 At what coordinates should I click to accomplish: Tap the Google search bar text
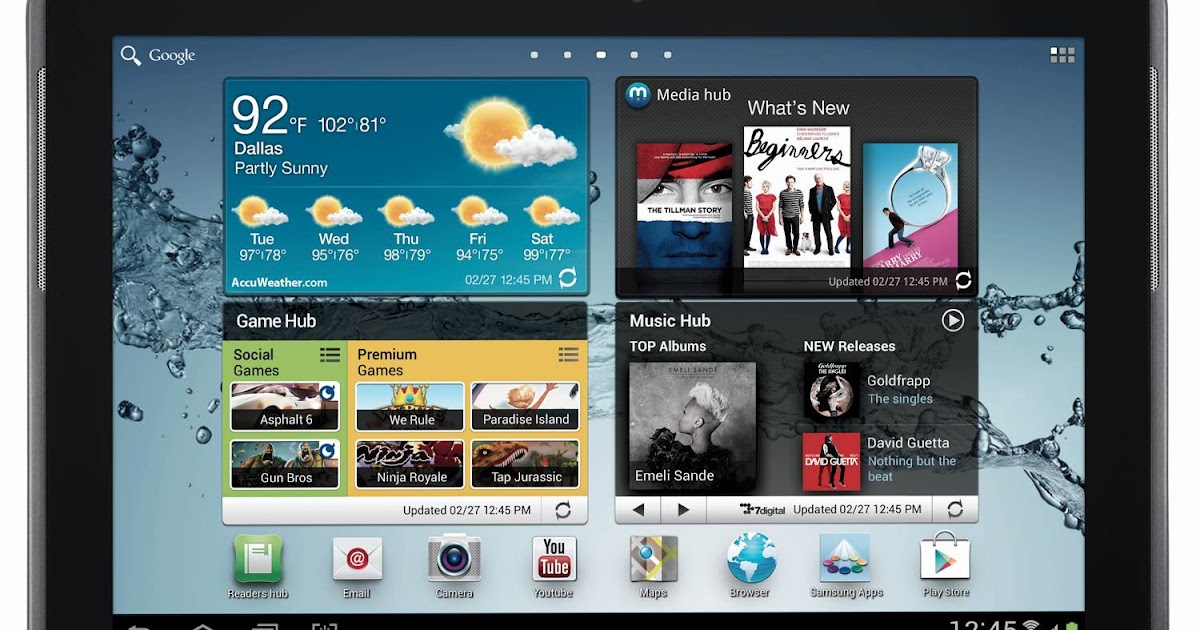(172, 56)
